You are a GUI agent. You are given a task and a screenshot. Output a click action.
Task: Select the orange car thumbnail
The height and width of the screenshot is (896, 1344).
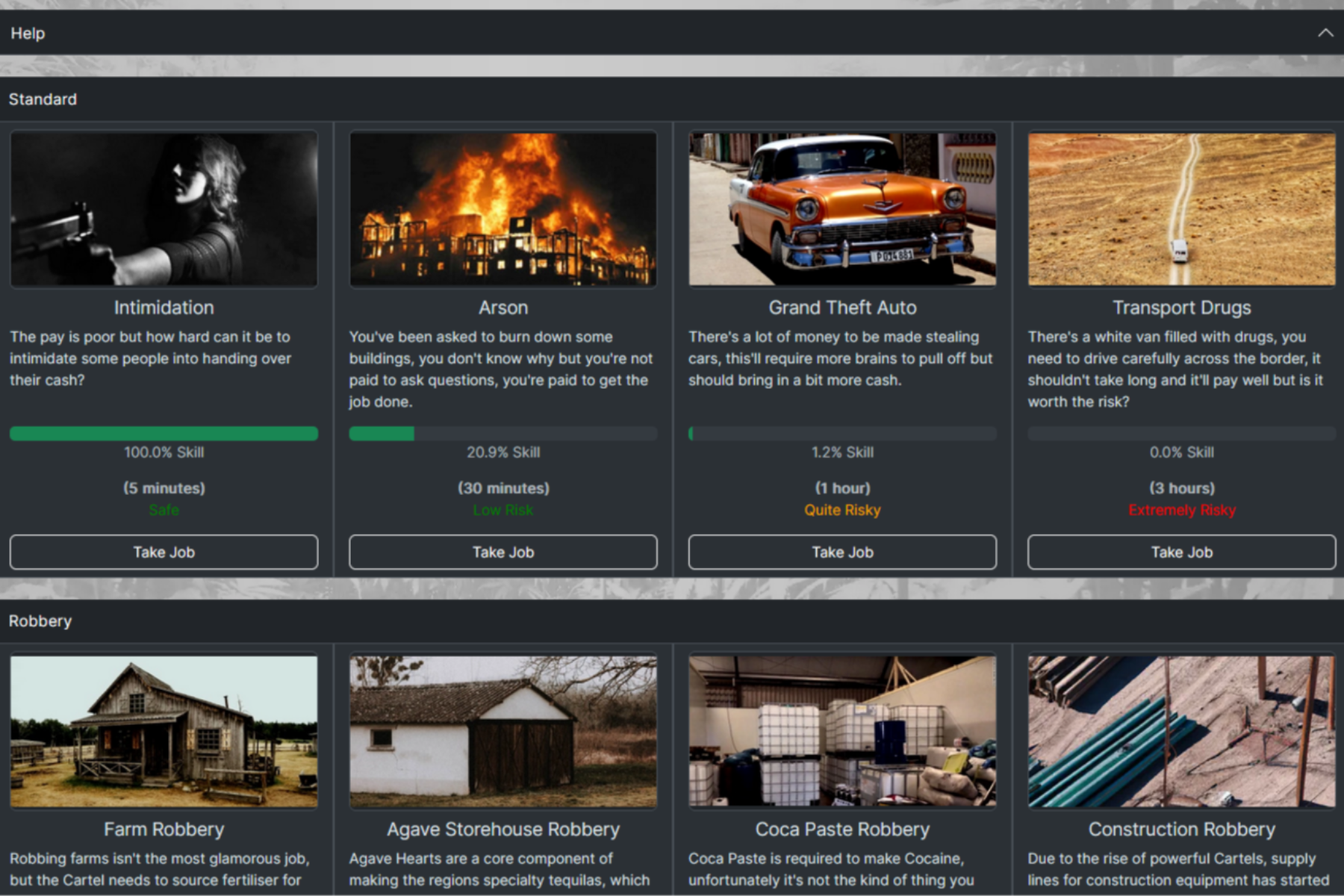[x=842, y=209]
